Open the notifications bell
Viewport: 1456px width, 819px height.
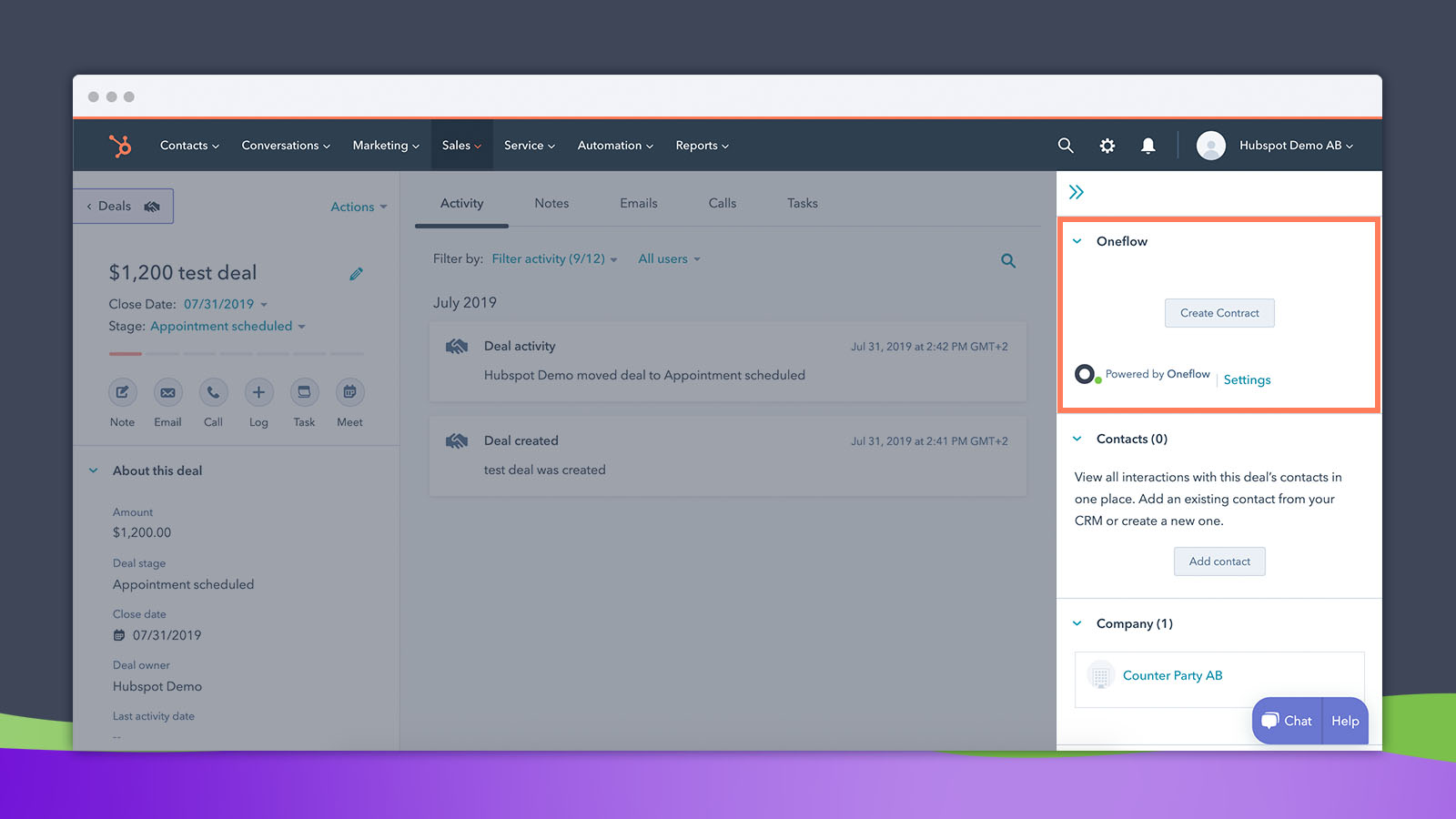tap(1148, 145)
